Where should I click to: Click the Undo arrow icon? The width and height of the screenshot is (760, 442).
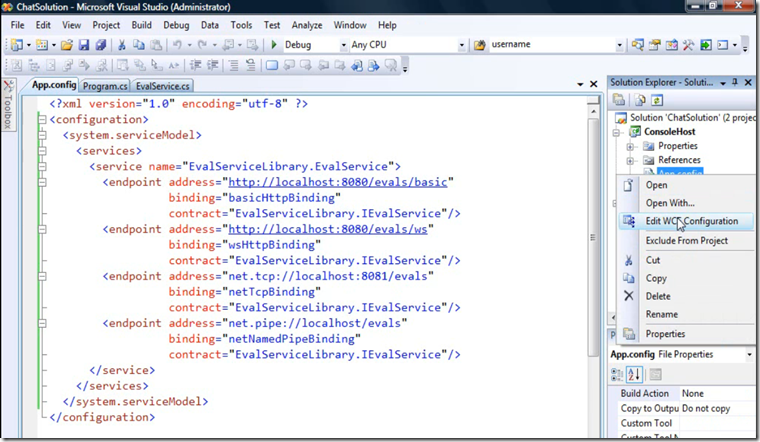pos(177,45)
